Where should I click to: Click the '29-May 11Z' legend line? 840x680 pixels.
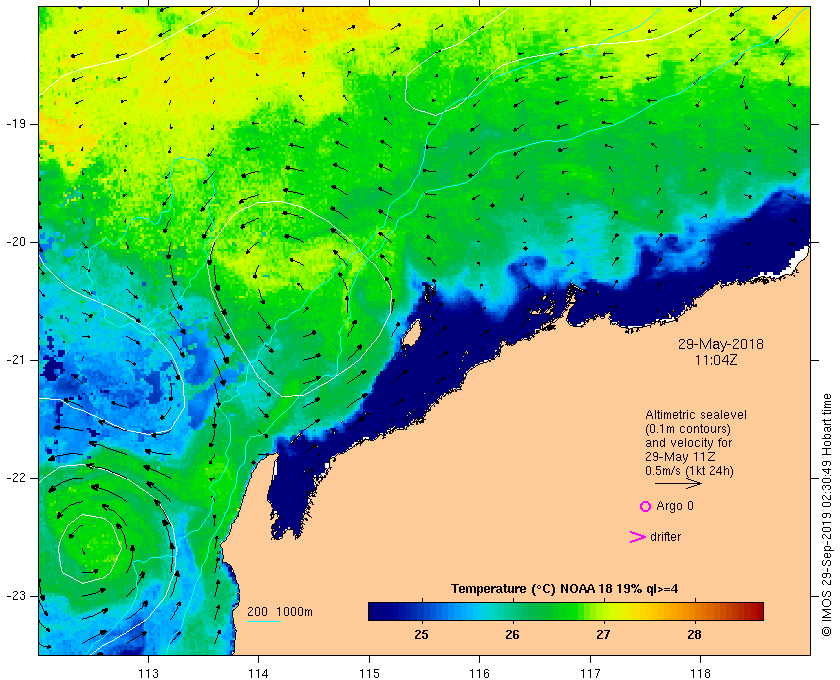pos(680,457)
